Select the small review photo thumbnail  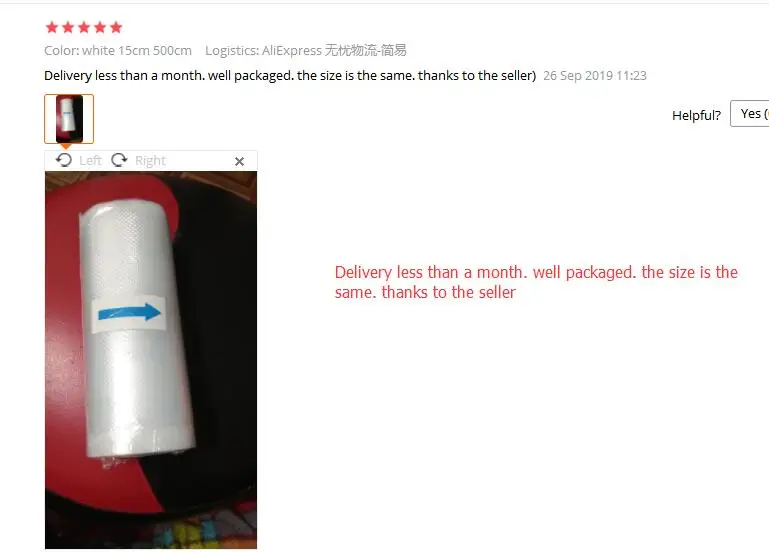(x=69, y=119)
